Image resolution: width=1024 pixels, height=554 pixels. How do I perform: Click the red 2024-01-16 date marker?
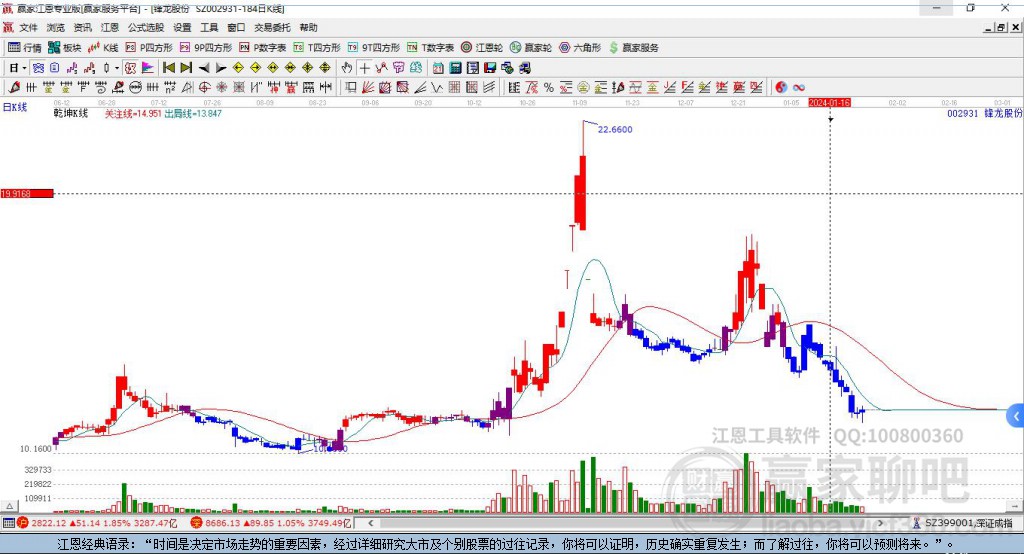point(829,103)
